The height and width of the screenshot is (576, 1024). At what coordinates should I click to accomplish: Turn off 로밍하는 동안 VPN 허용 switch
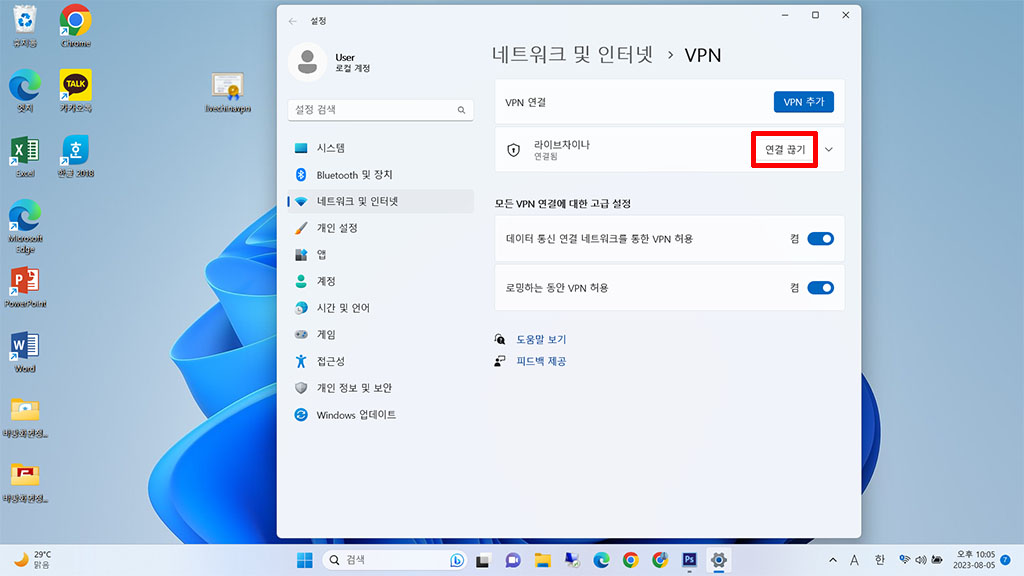tap(820, 288)
